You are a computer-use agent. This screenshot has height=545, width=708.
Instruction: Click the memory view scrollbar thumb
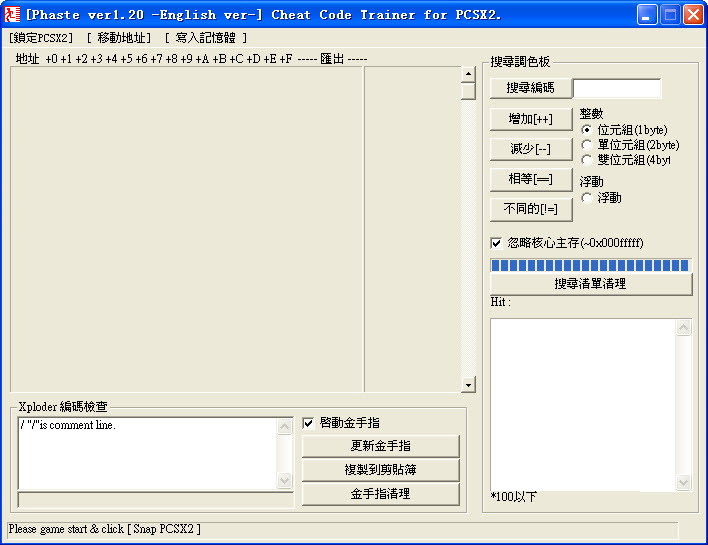pyautogui.click(x=468, y=91)
